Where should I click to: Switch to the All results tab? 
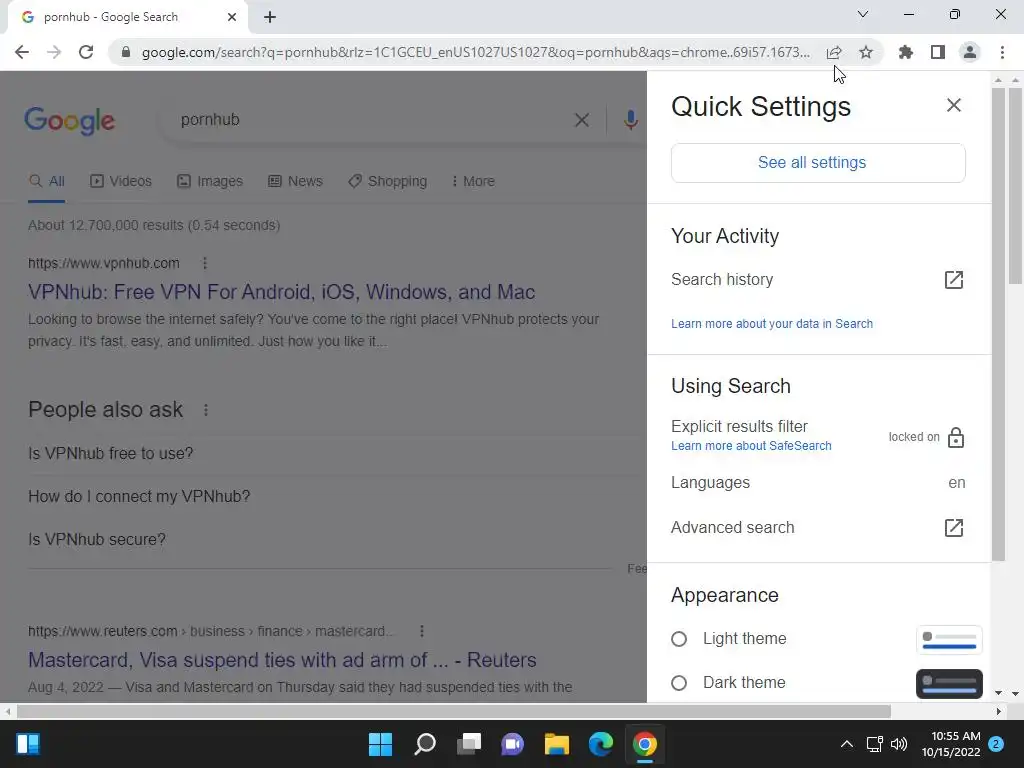click(46, 182)
